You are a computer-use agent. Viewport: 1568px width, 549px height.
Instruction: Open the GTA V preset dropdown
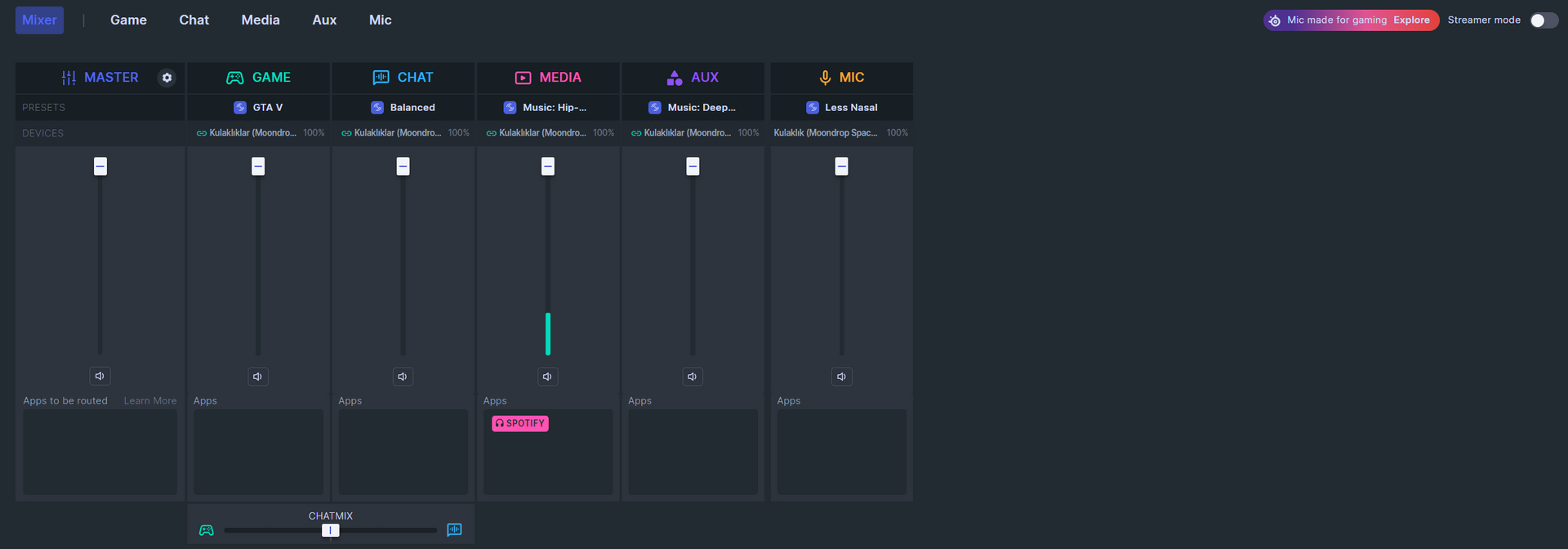point(258,107)
